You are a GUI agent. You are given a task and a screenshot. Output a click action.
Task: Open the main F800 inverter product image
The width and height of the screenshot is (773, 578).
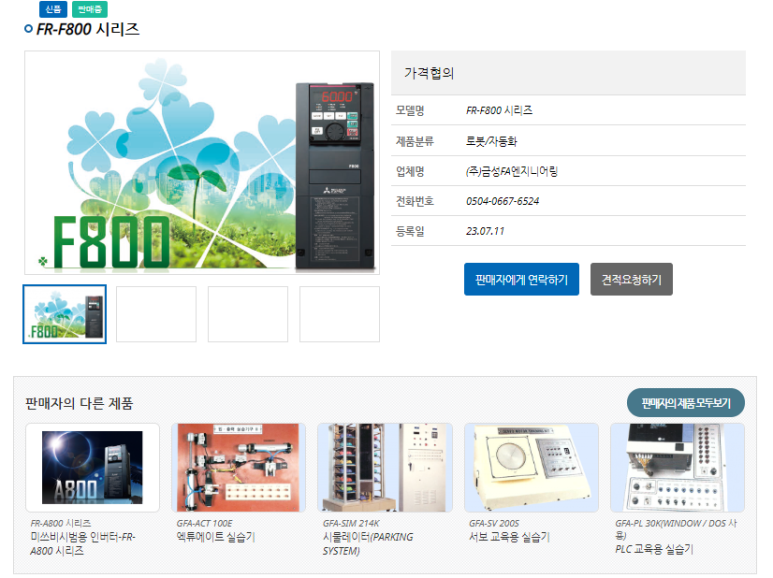[202, 163]
